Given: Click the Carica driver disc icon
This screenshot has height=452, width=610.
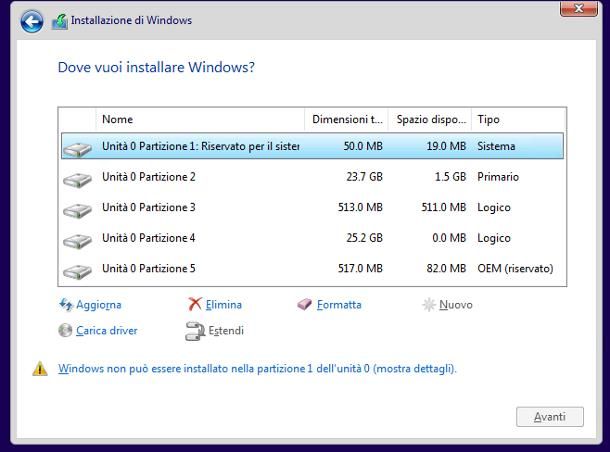Looking at the screenshot, I should coord(66,331).
